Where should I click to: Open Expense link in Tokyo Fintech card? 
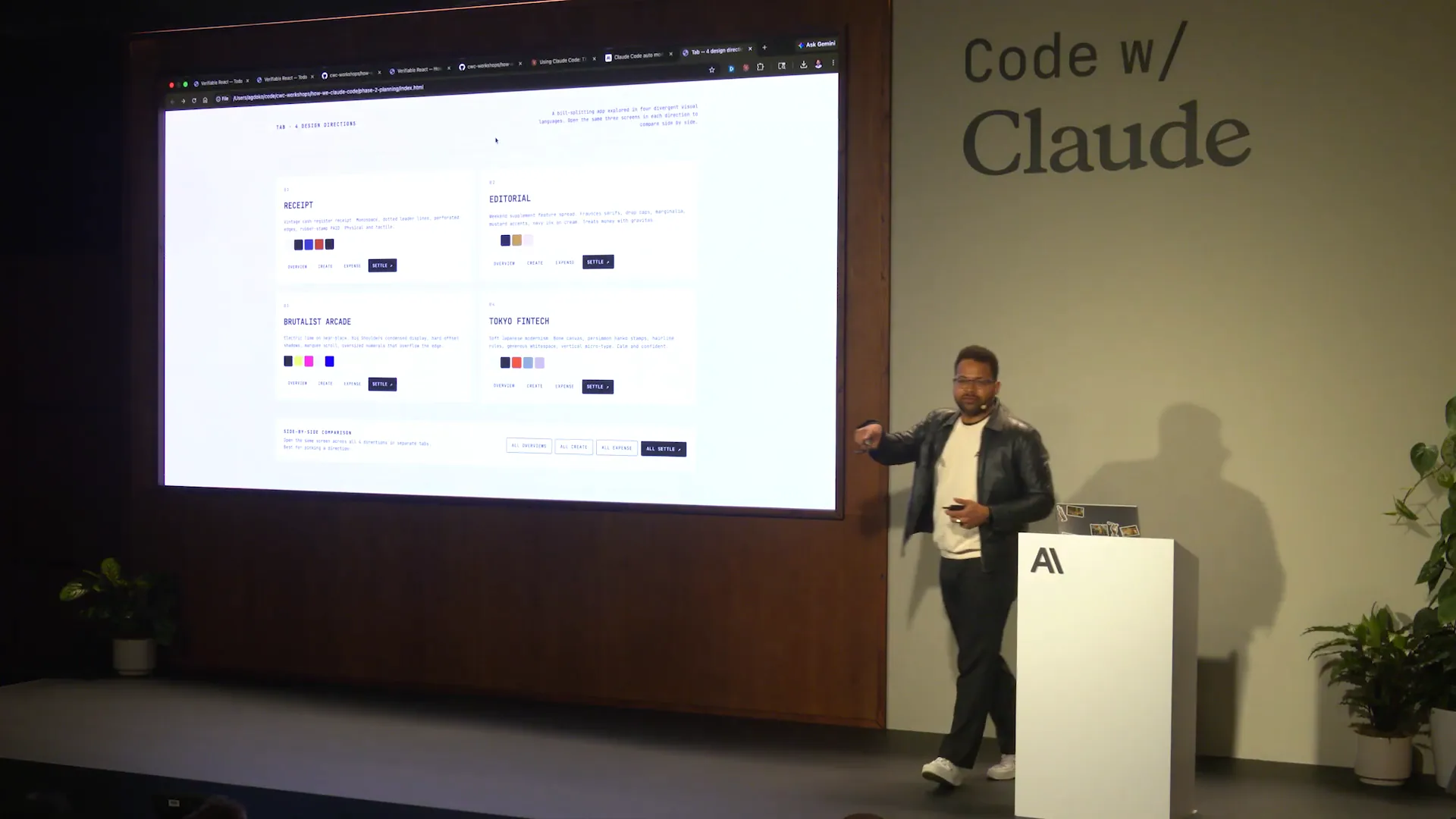[565, 386]
